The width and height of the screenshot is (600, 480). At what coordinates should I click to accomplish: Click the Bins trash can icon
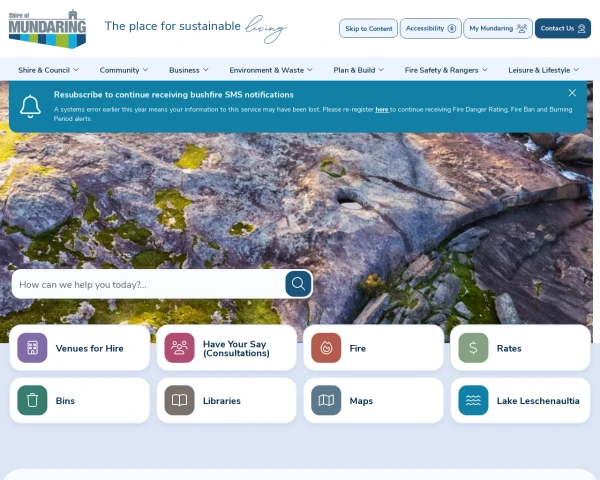click(33, 400)
